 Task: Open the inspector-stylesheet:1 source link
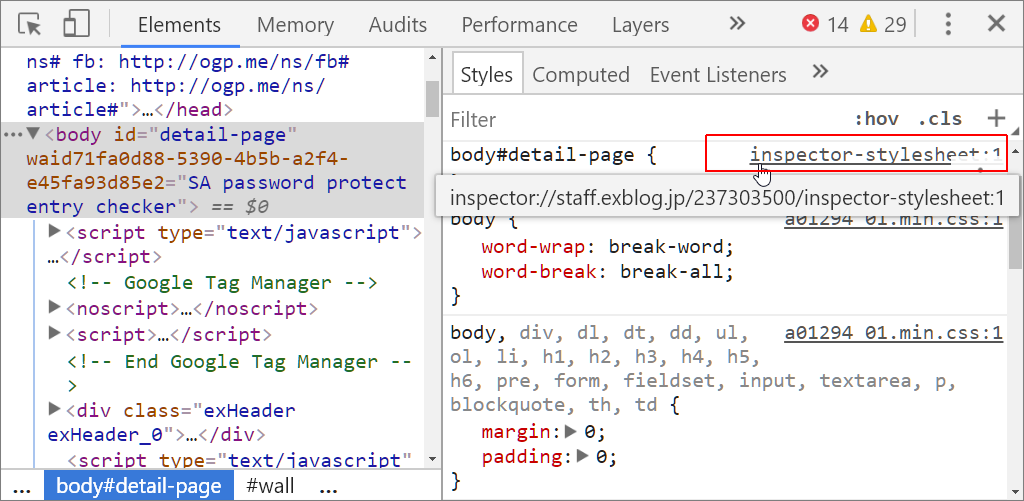point(876,155)
